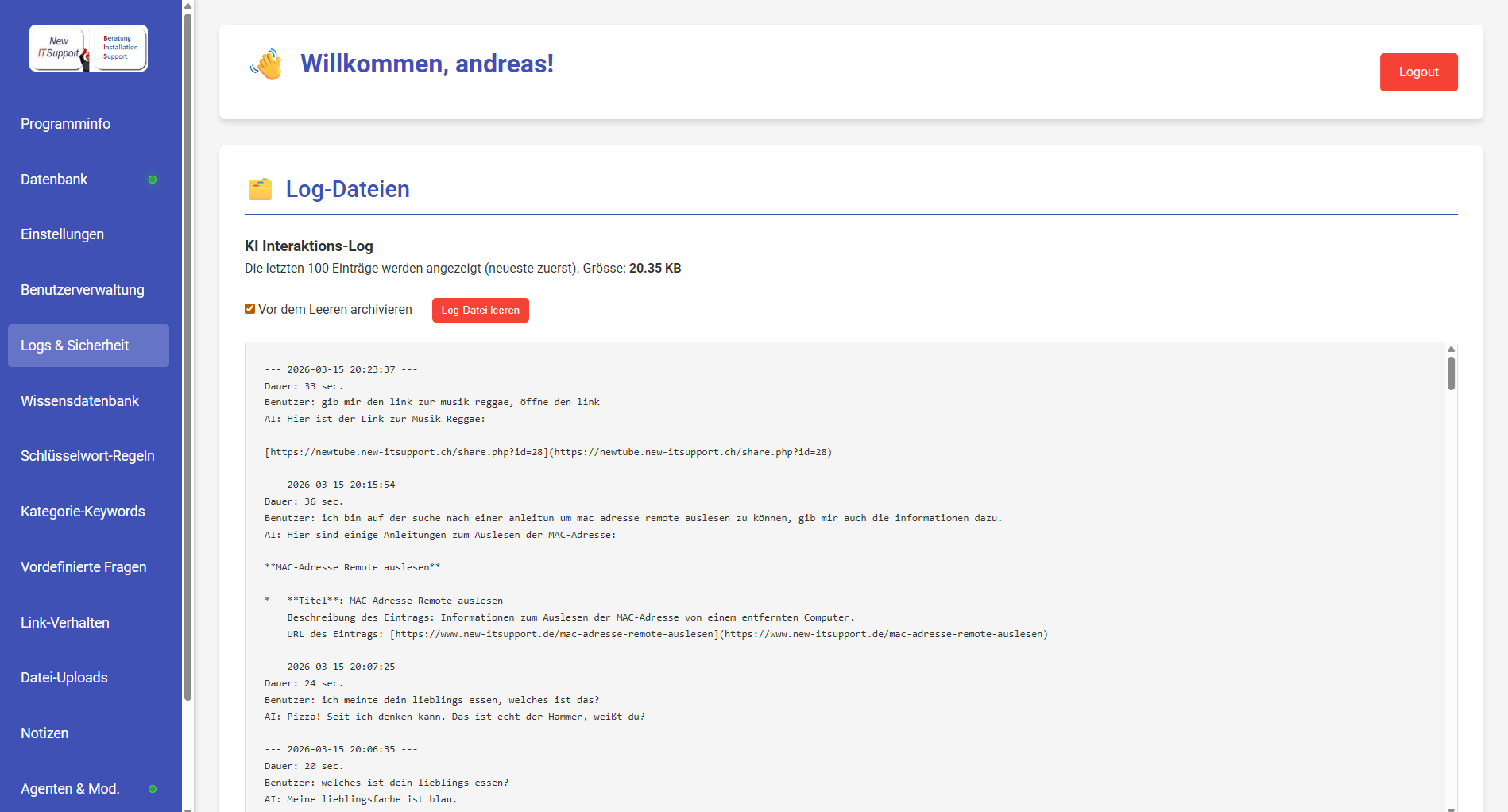Open the Benutzerverwaltung page
Viewport: 1508px width, 812px height.
pyautogui.click(x=83, y=290)
